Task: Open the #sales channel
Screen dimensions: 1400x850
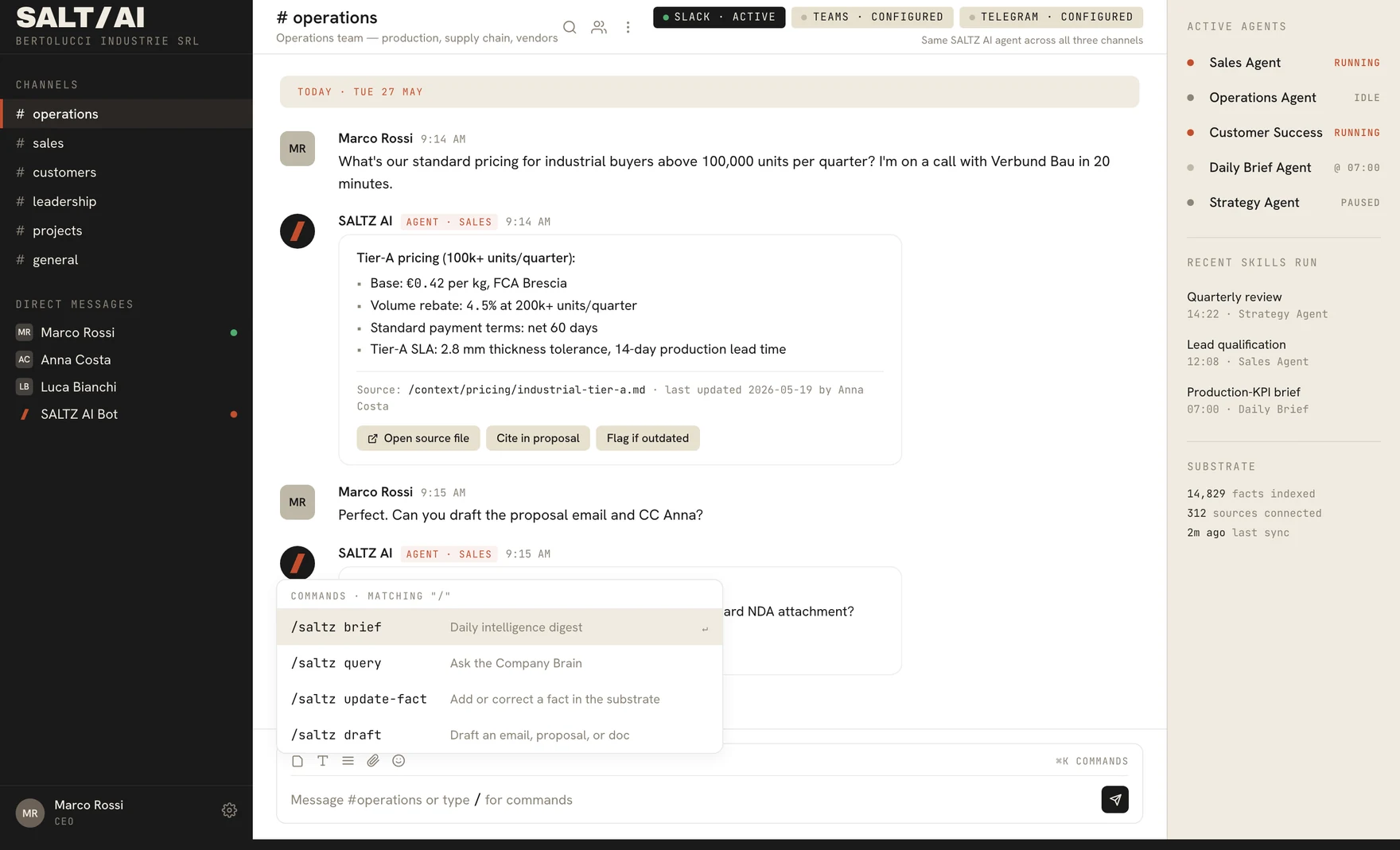Action: (126, 143)
